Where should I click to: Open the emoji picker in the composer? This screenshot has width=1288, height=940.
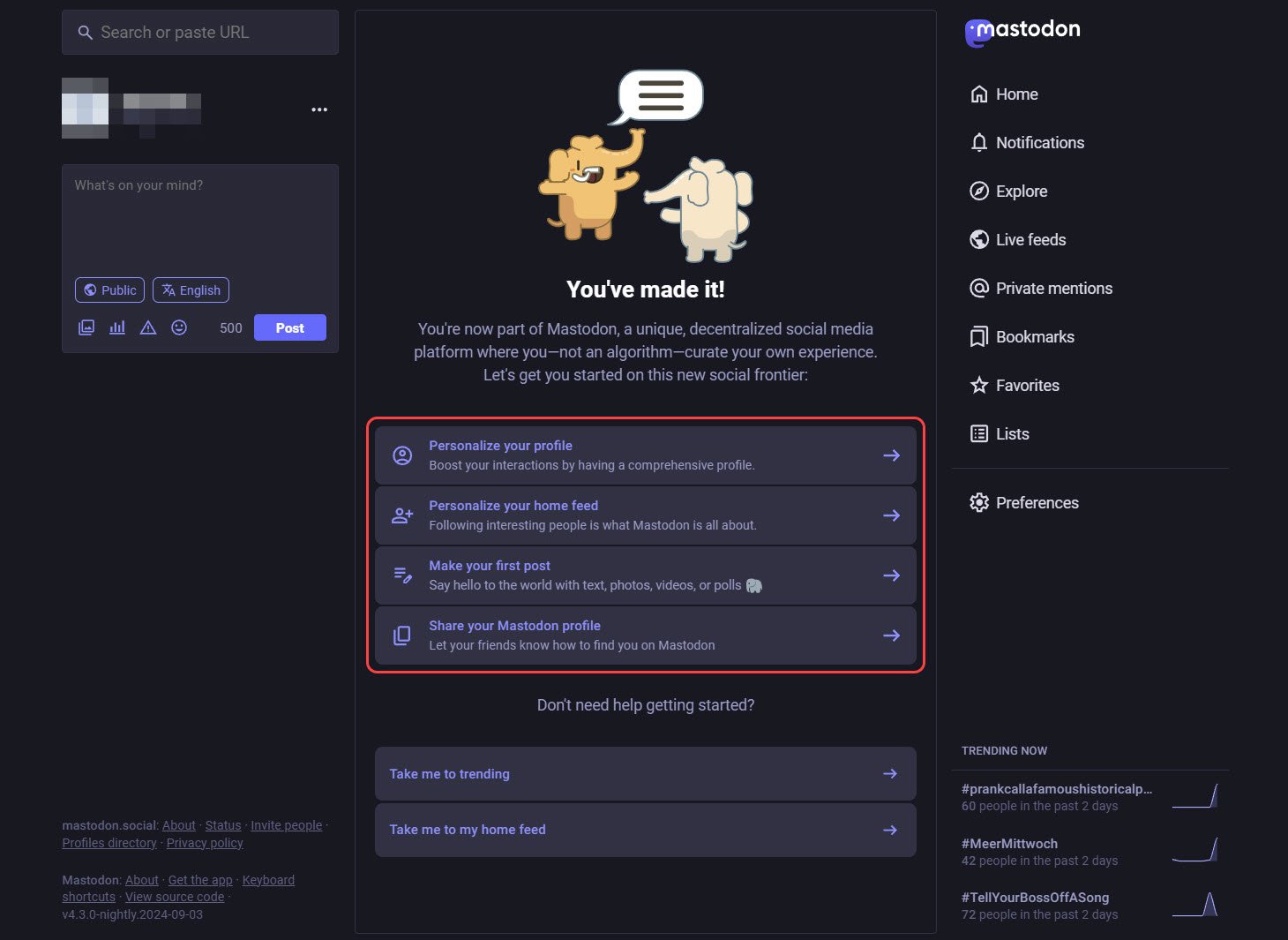(x=179, y=327)
